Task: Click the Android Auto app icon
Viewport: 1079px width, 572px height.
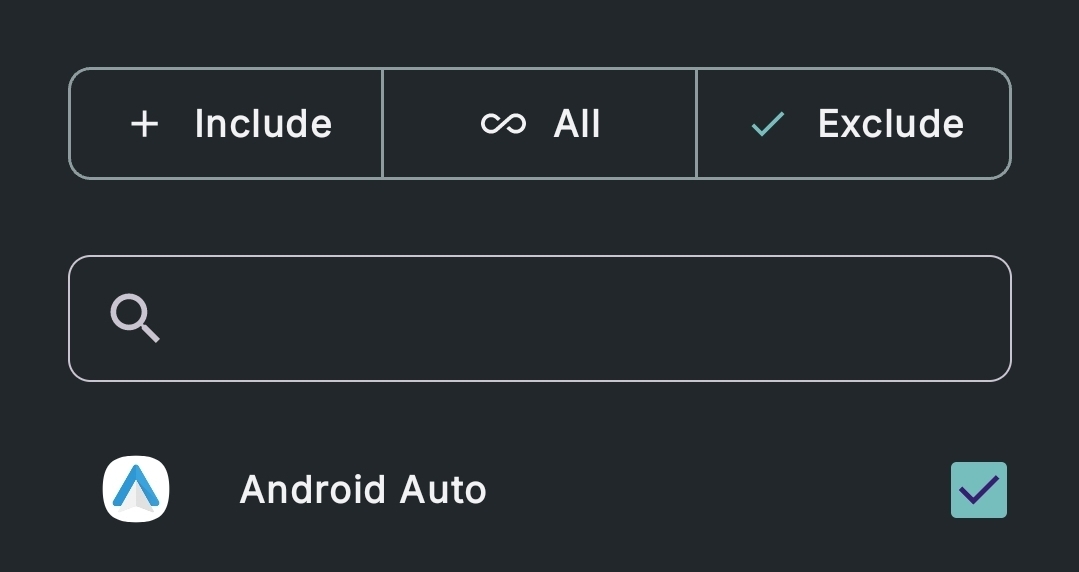Action: [136, 489]
